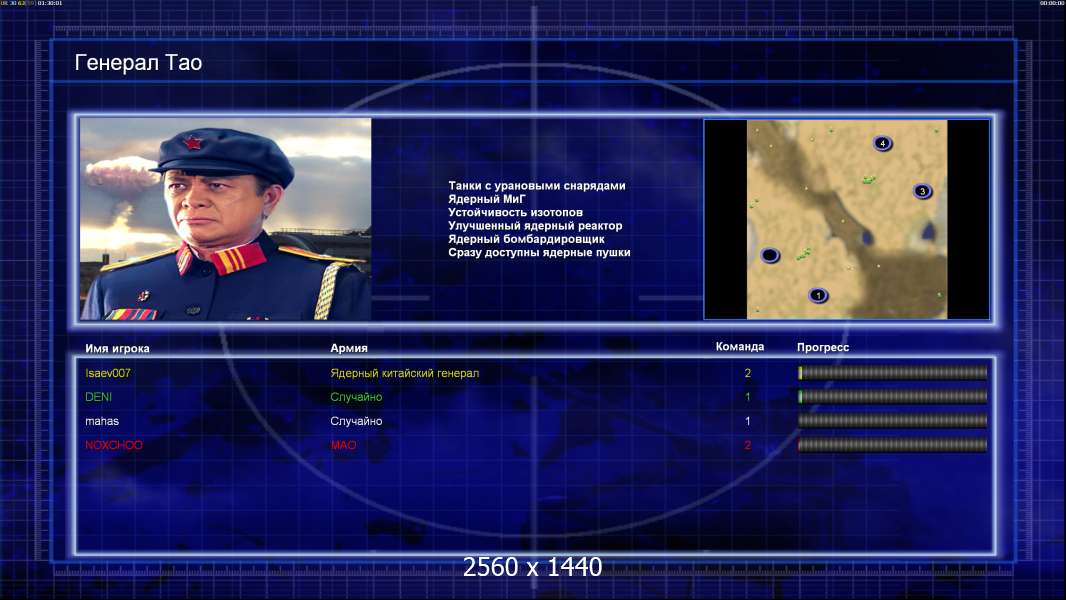This screenshot has width=1066, height=600.
Task: Select start position 1 on the minimap
Action: point(819,295)
